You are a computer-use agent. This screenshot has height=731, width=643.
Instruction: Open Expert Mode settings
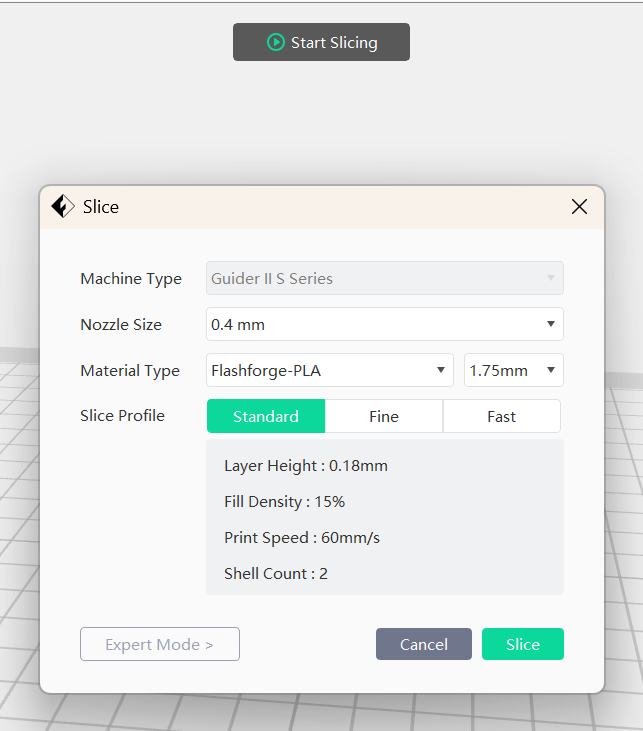click(x=160, y=644)
